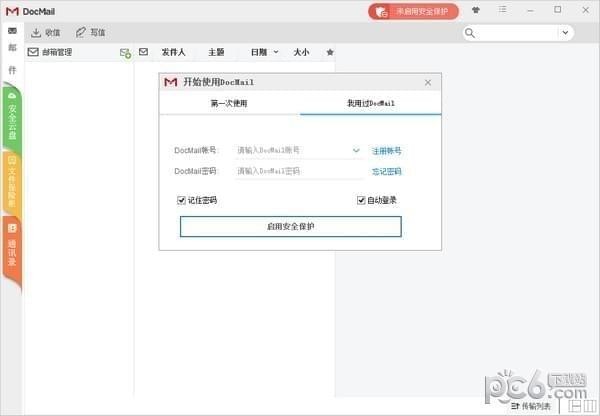Click the 注册帐号 link

pyautogui.click(x=387, y=151)
